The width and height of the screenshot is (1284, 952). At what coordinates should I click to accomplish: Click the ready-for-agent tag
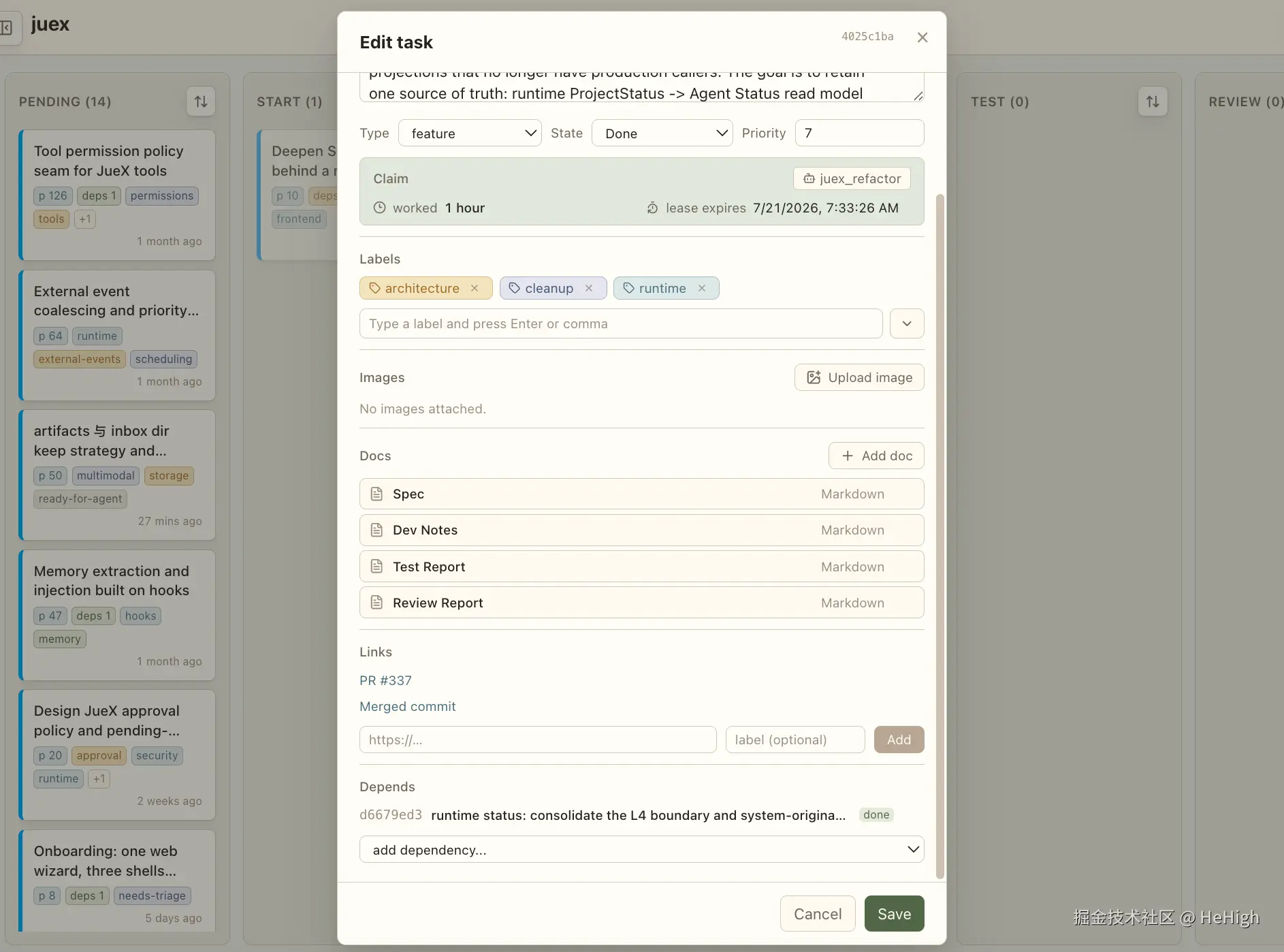tap(80, 498)
